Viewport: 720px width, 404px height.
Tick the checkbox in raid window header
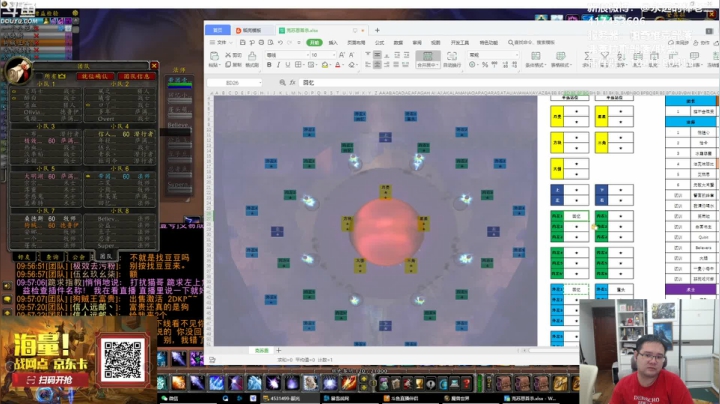(39, 76)
